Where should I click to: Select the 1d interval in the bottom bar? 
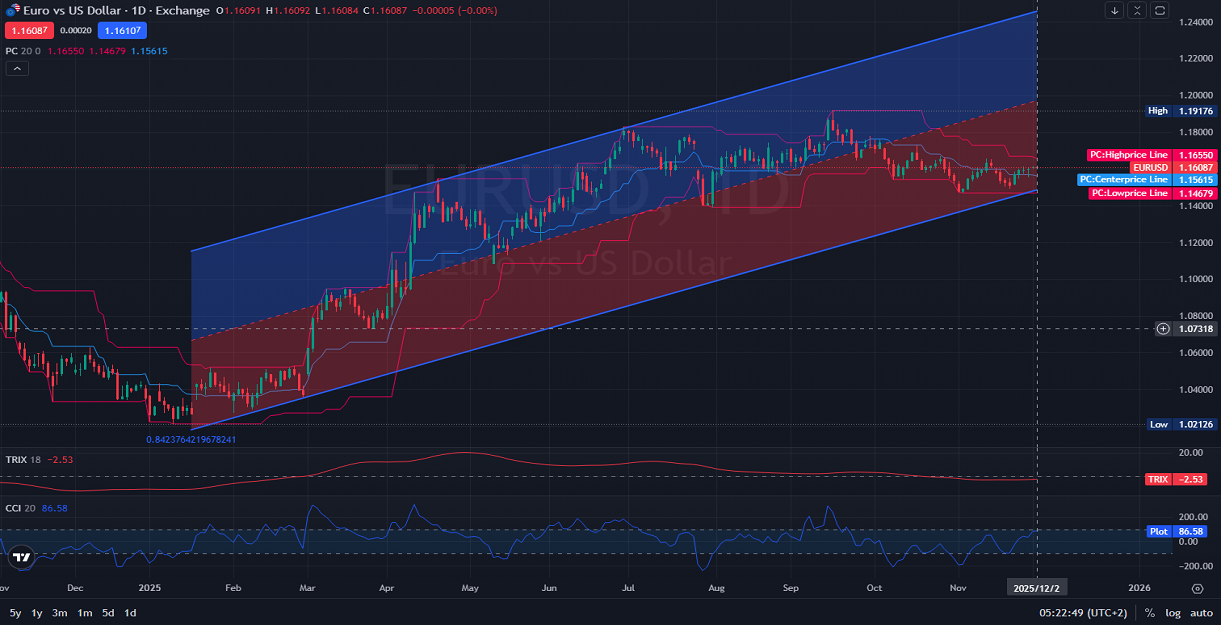click(x=129, y=611)
